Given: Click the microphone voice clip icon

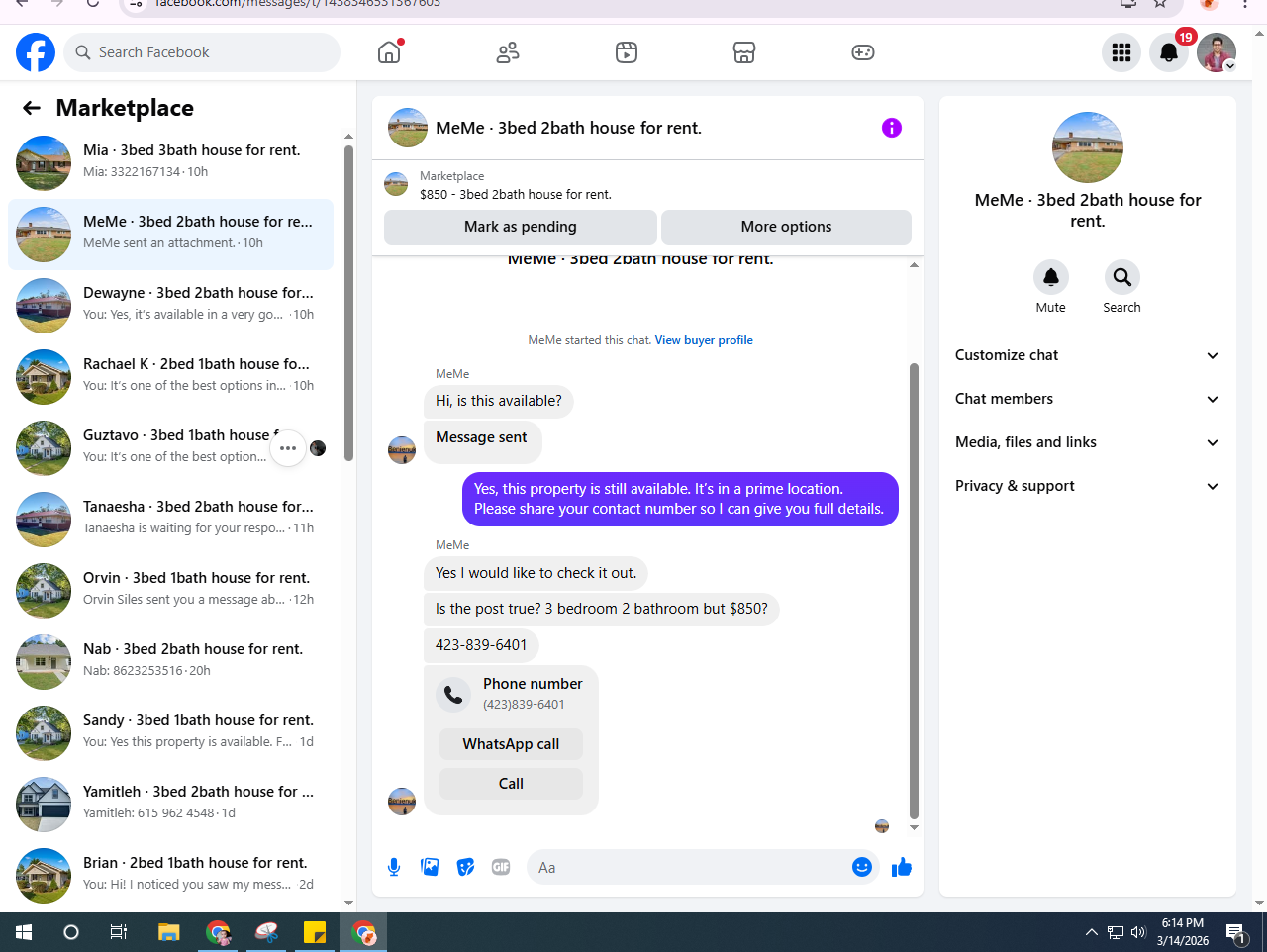Looking at the screenshot, I should pyautogui.click(x=394, y=868).
